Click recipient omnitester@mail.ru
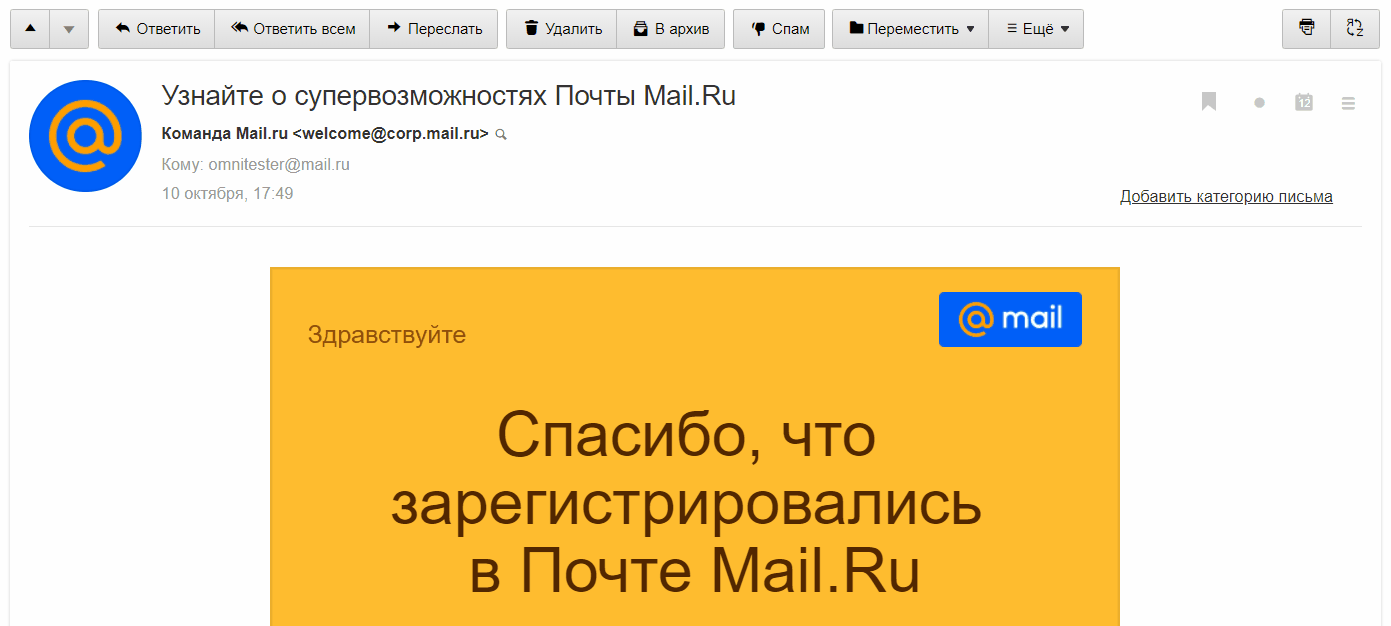 point(279,165)
